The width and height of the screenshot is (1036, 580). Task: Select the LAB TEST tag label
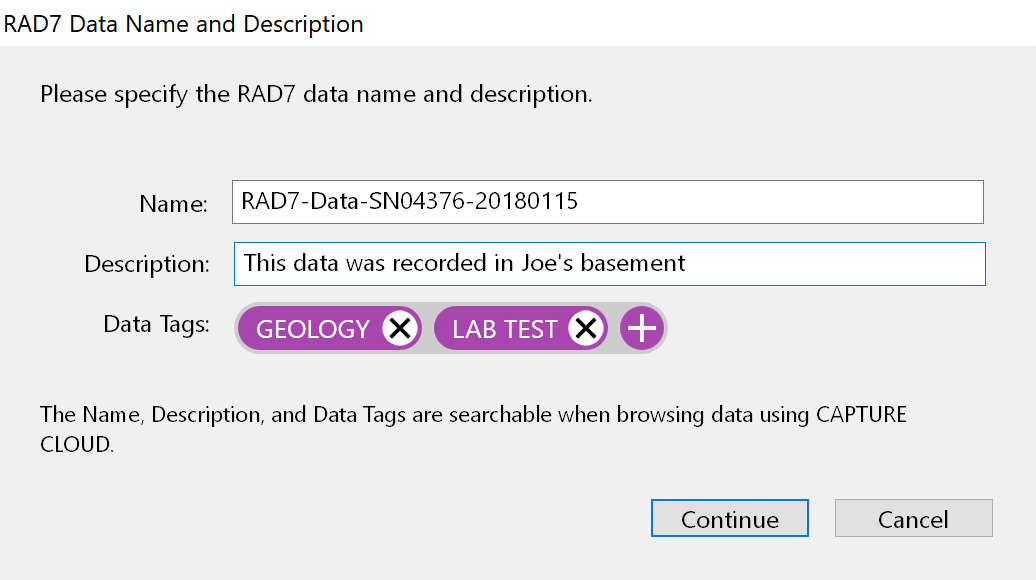pyautogui.click(x=504, y=329)
